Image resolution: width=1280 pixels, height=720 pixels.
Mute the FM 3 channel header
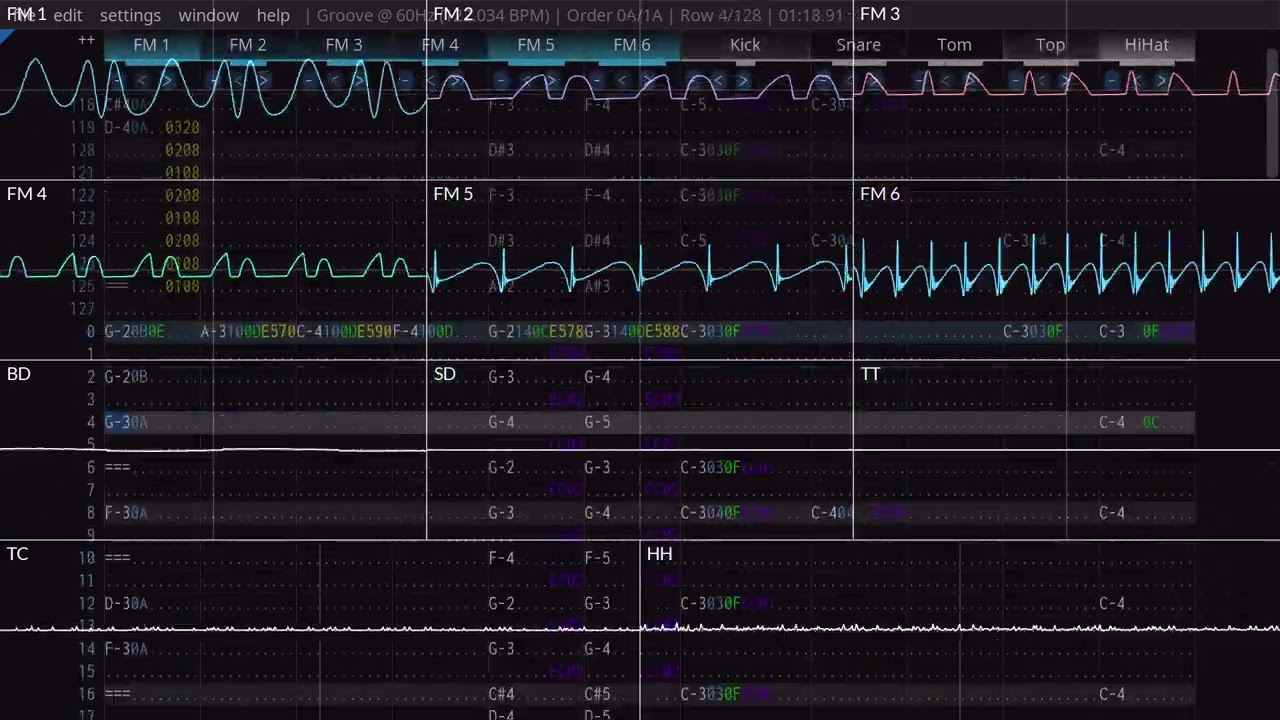point(343,45)
